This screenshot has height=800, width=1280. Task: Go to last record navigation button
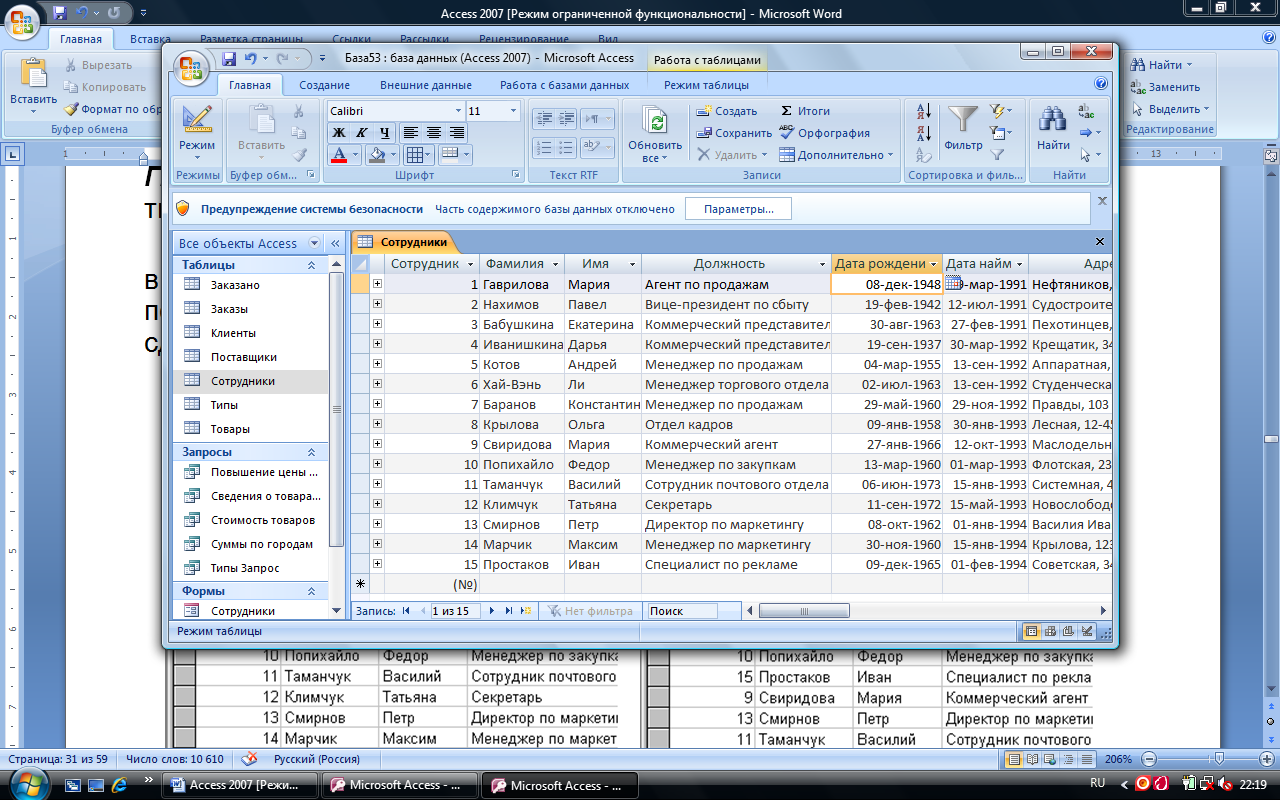pyautogui.click(x=508, y=610)
